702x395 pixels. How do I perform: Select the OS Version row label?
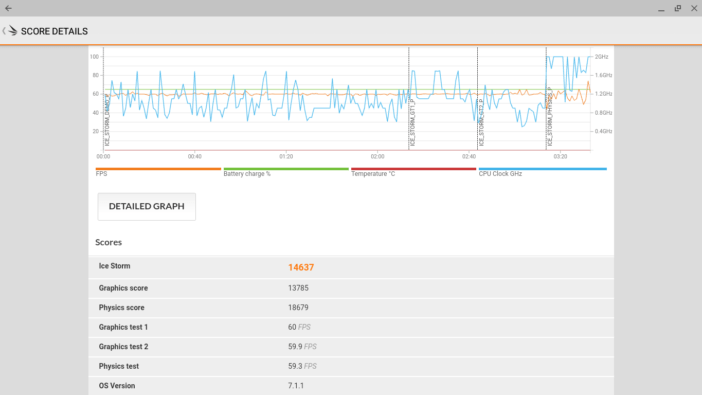(x=117, y=386)
